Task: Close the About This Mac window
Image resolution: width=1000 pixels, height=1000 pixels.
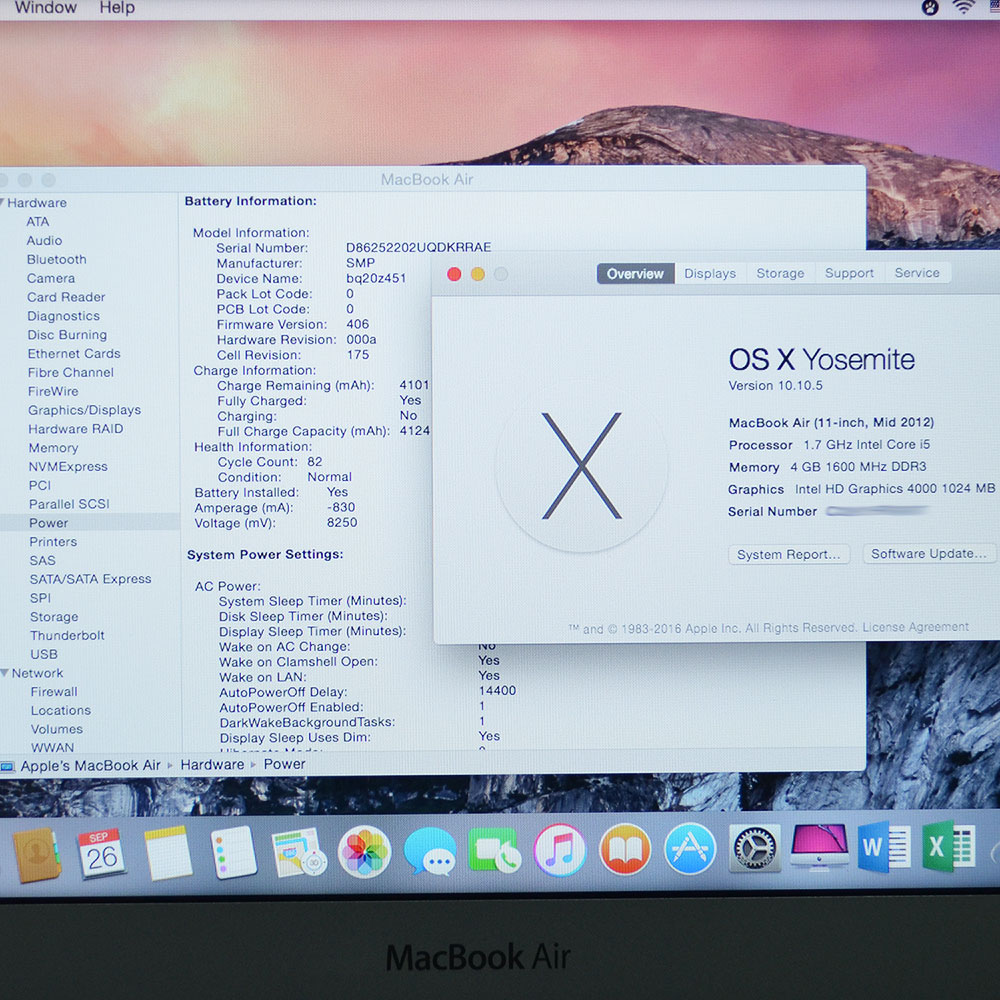Action: tap(454, 274)
